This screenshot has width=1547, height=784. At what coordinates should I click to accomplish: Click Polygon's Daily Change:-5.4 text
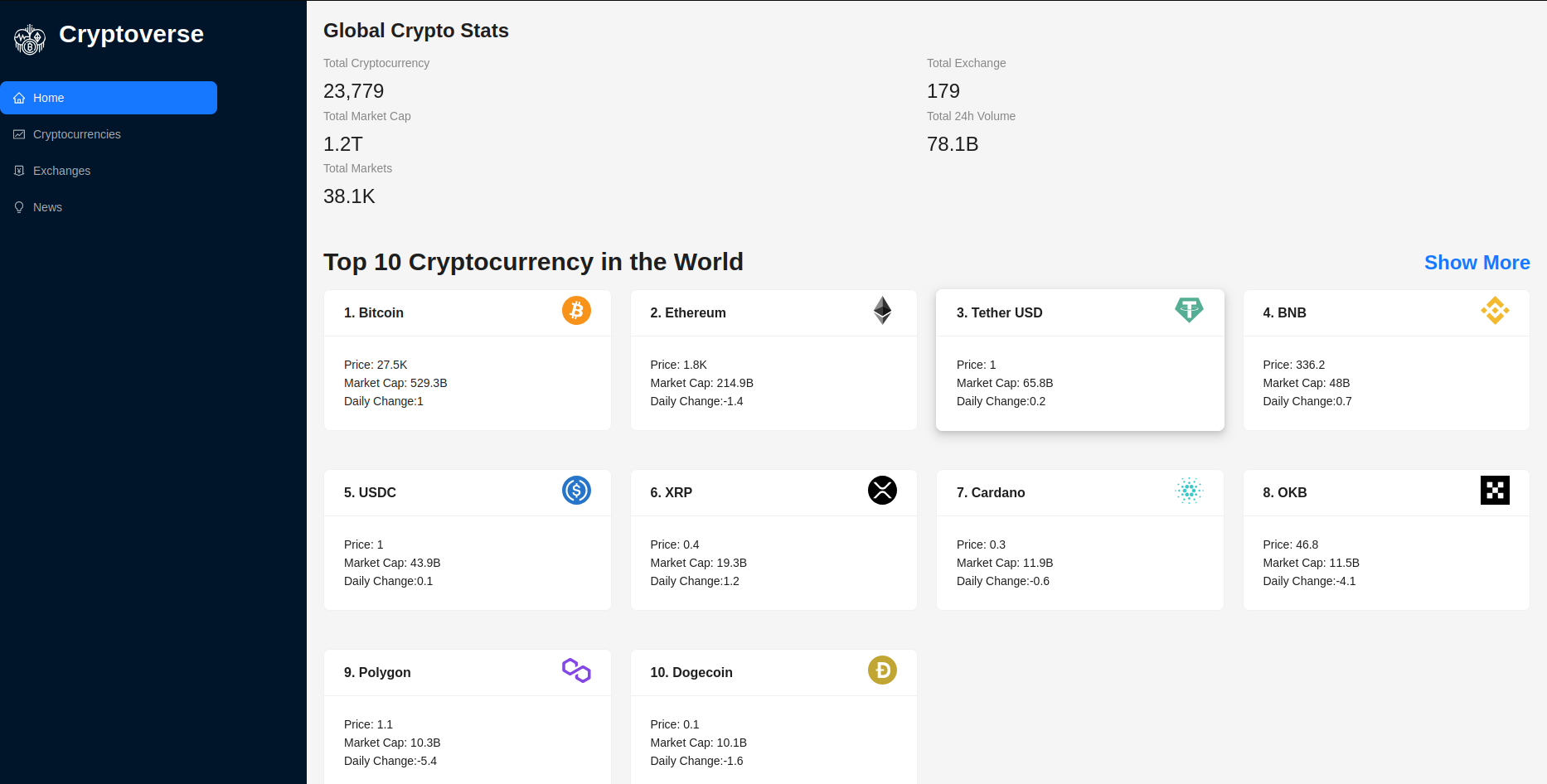click(x=390, y=761)
